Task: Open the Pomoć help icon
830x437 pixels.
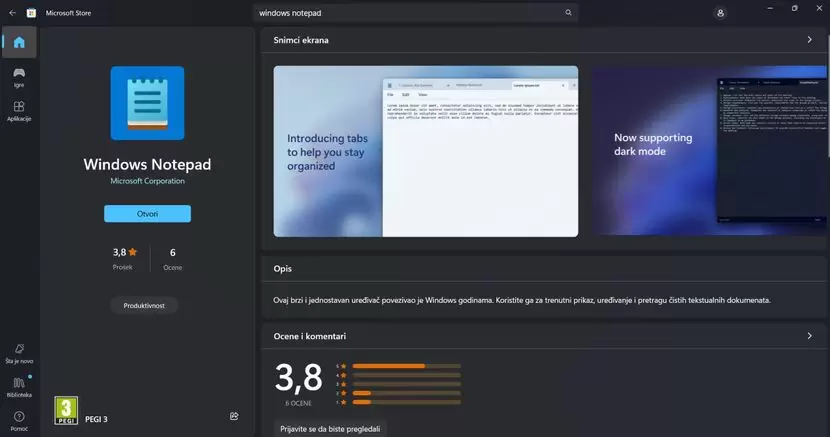Action: point(19,421)
